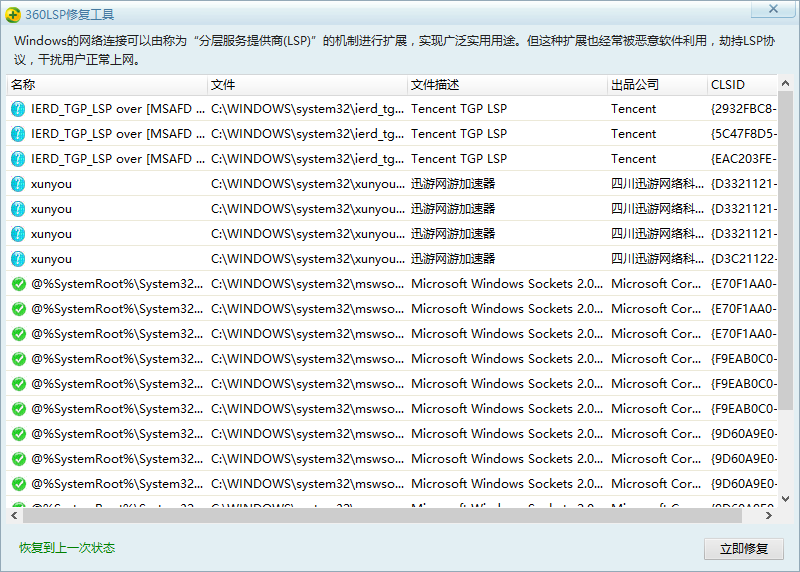Click the question icon of the {5C47F8D5- row
The width and height of the screenshot is (800, 572).
[x=18, y=134]
